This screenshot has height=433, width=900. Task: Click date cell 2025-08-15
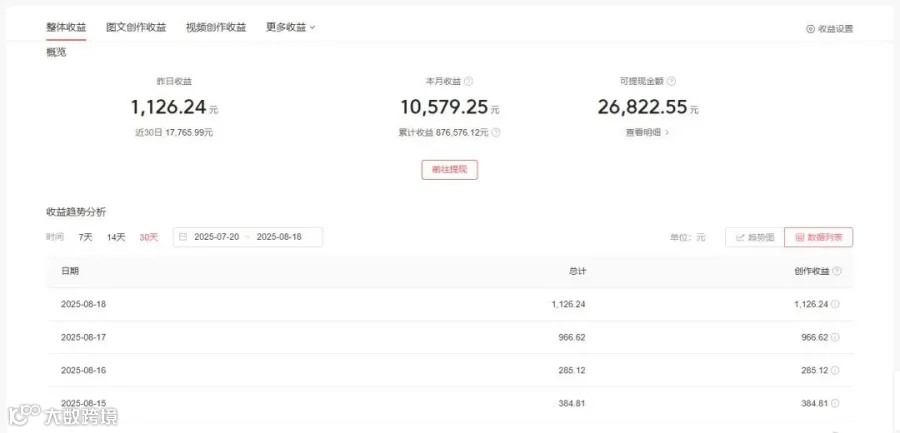tap(83, 404)
